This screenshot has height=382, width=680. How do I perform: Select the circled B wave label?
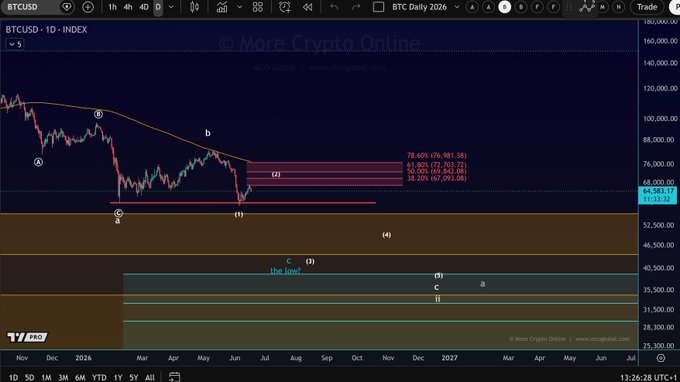[98, 114]
